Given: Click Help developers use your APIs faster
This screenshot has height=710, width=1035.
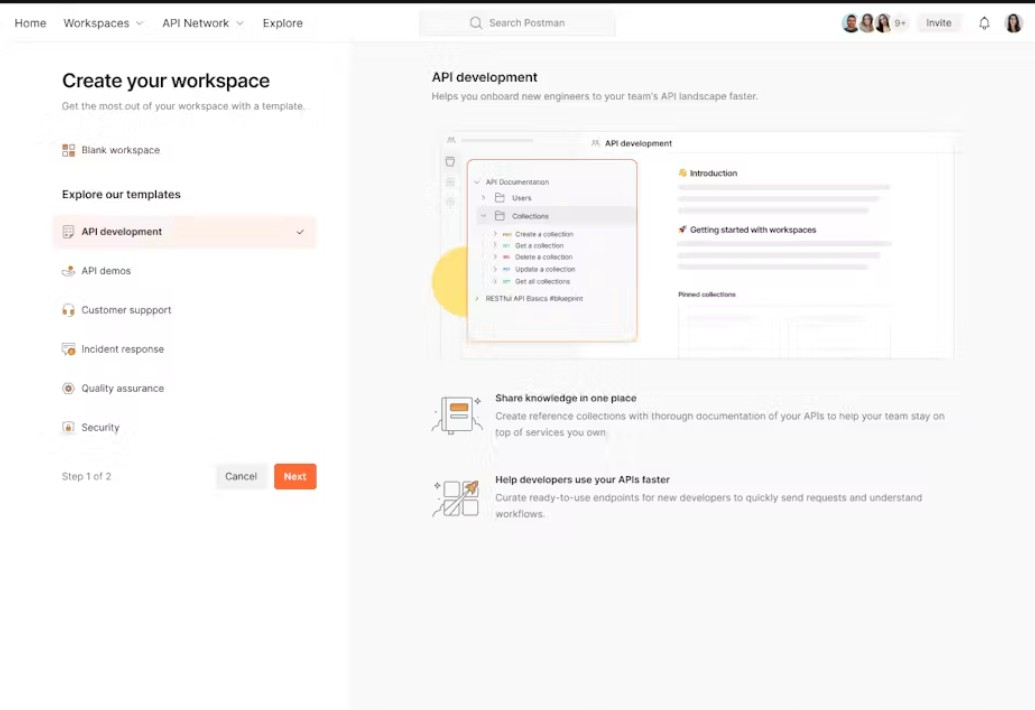Looking at the screenshot, I should click(582, 480).
